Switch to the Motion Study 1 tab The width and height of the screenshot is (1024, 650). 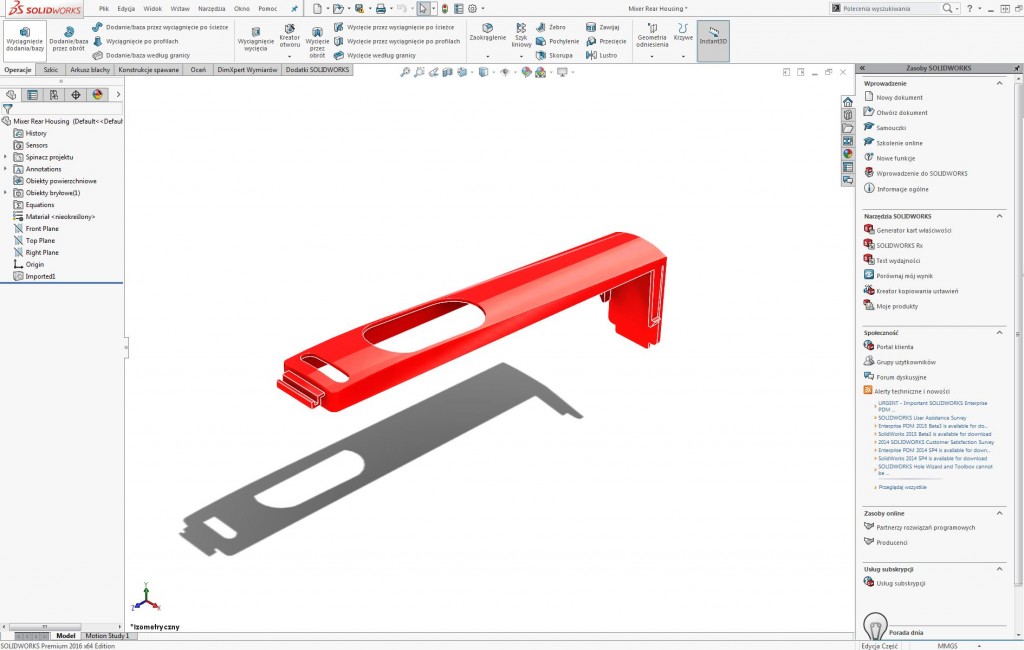[x=106, y=635]
